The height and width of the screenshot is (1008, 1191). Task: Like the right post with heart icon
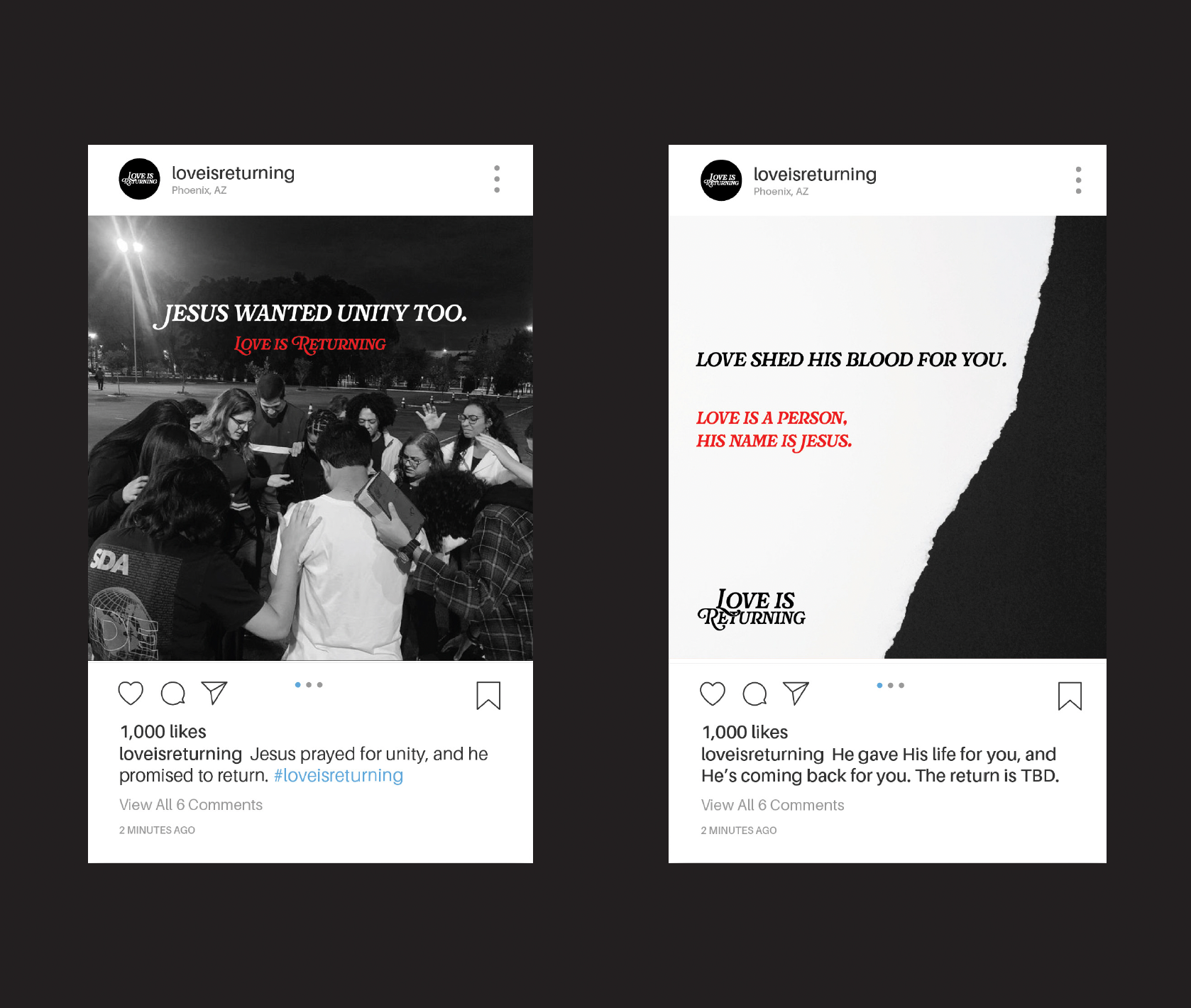[713, 694]
